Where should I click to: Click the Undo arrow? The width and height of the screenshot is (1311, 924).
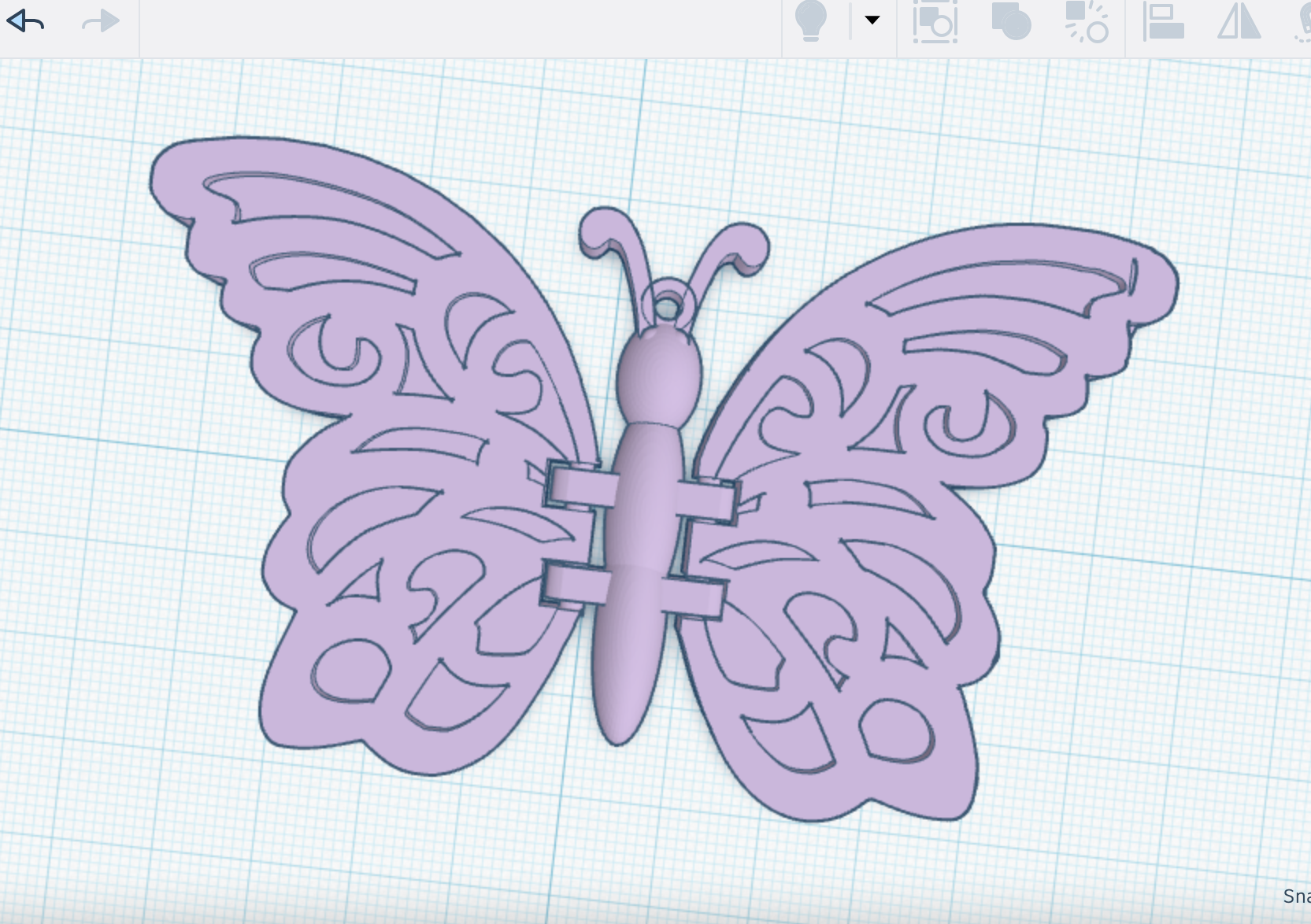(25, 21)
